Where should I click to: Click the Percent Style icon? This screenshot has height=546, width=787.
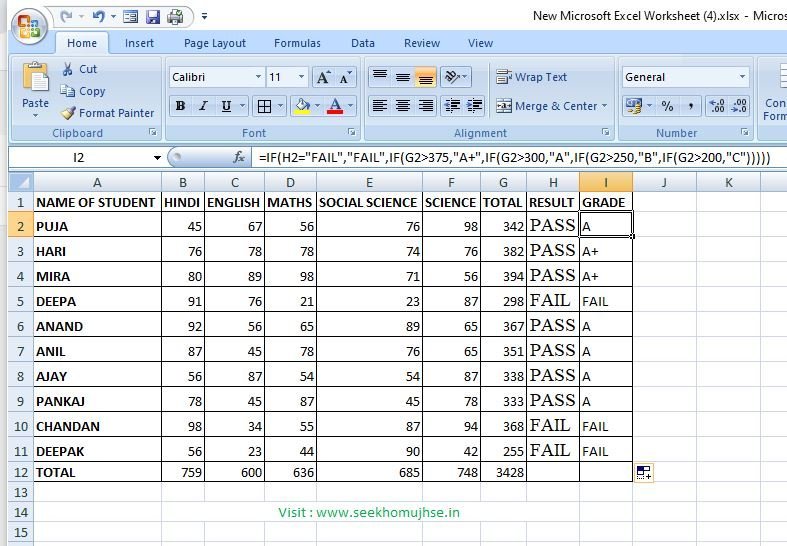[667, 106]
